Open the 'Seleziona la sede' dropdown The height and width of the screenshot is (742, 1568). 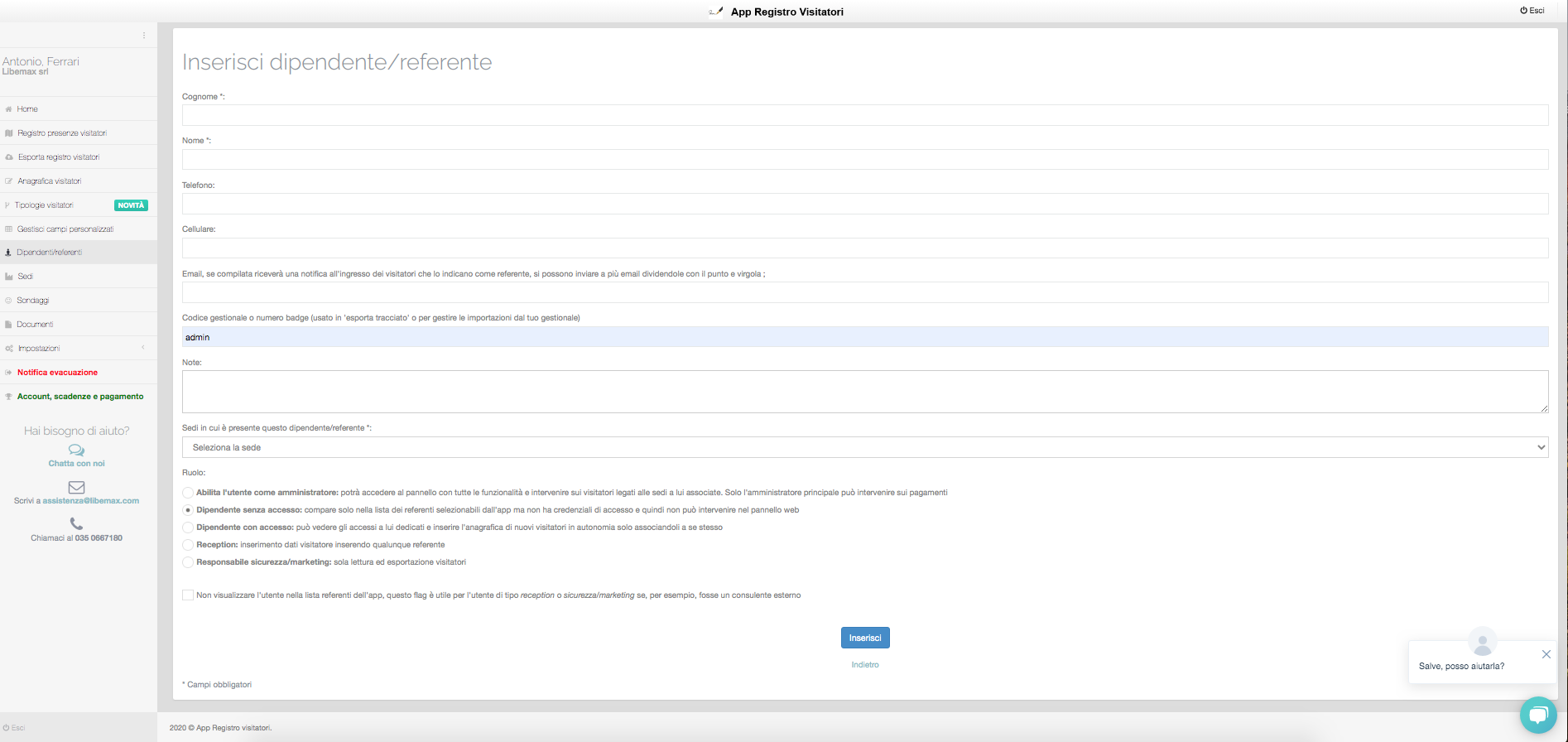[865, 447]
